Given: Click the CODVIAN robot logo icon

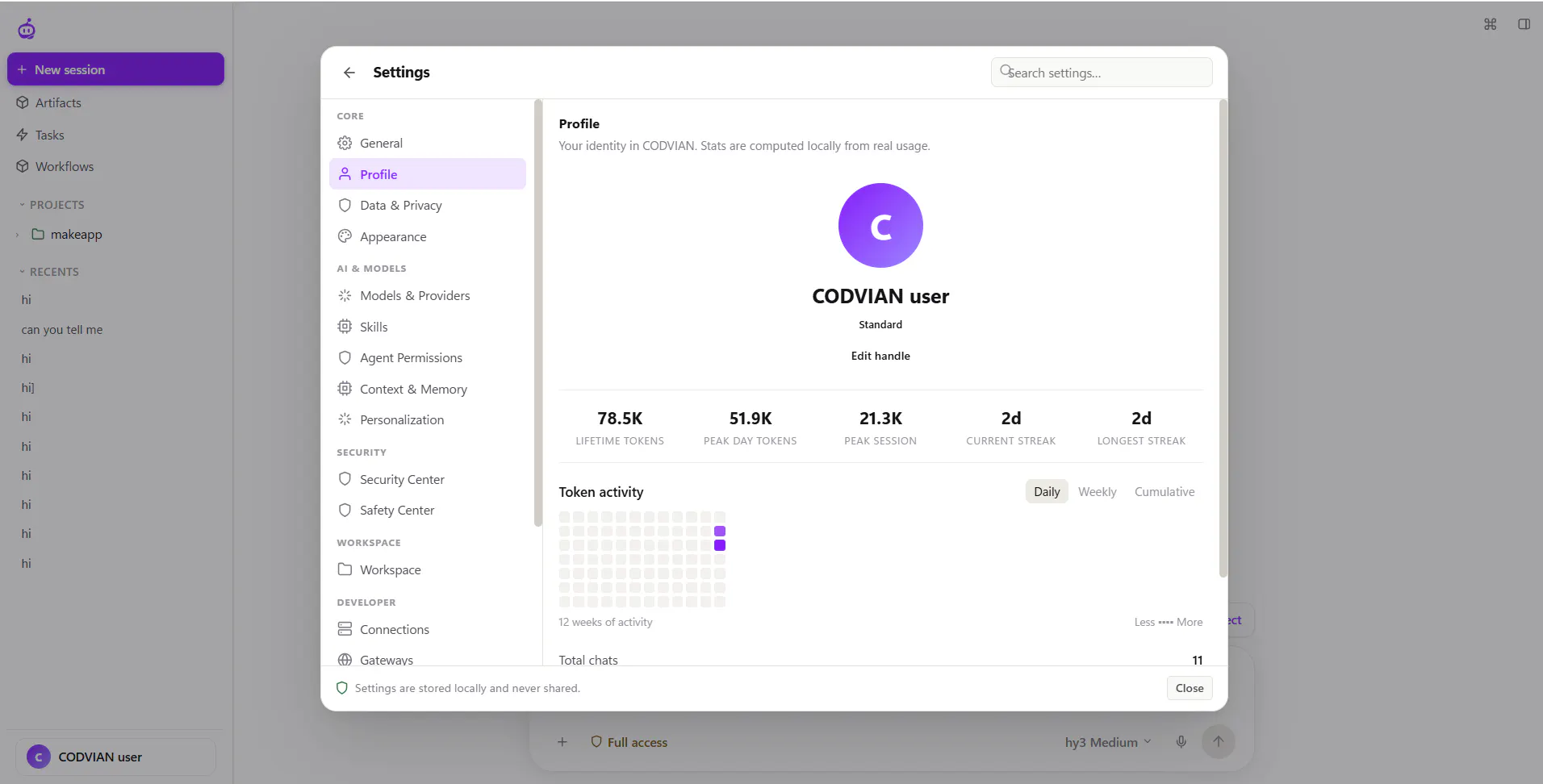Looking at the screenshot, I should pyautogui.click(x=27, y=29).
